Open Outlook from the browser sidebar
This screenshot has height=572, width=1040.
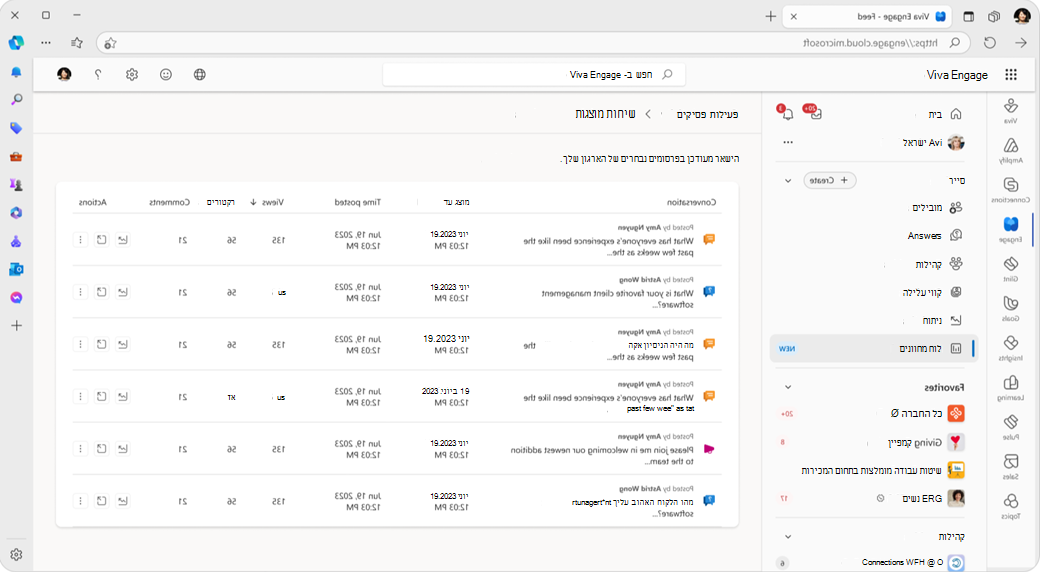click(x=17, y=269)
